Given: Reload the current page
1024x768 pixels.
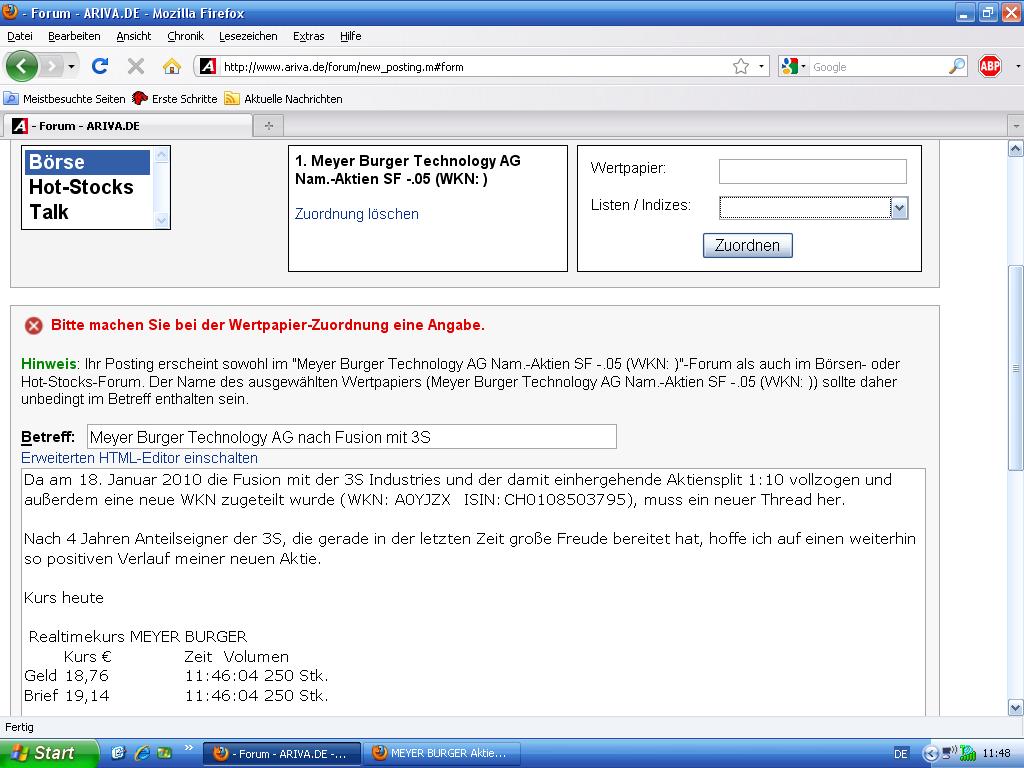Looking at the screenshot, I should (100, 66).
